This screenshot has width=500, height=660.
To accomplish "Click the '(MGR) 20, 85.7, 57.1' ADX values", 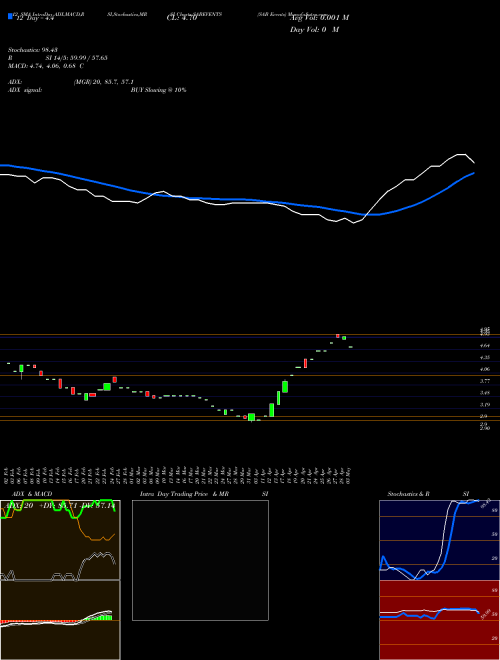I will [104, 82].
